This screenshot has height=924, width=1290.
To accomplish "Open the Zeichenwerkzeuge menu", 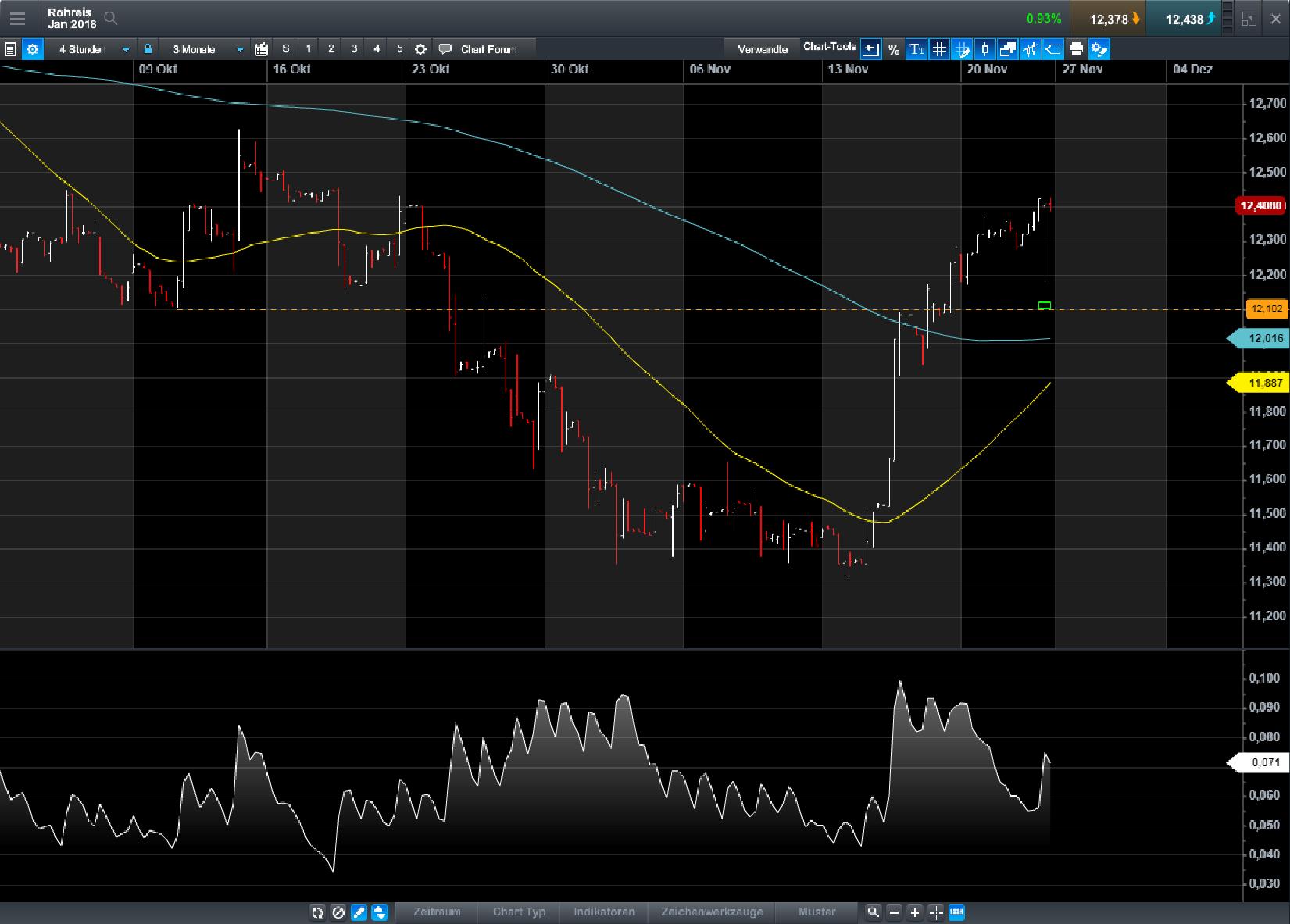I will (x=713, y=912).
